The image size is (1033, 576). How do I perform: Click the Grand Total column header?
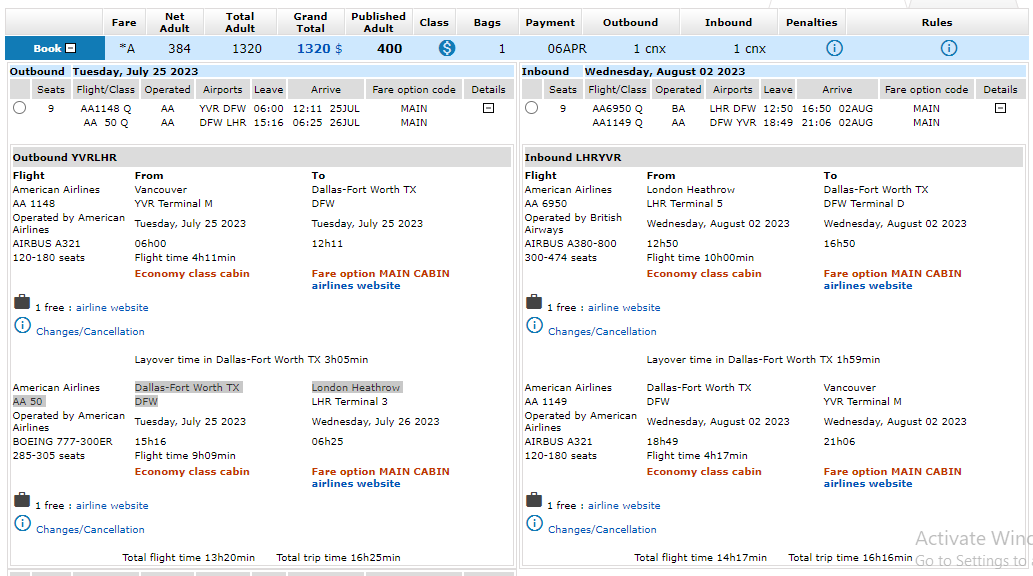pos(310,22)
